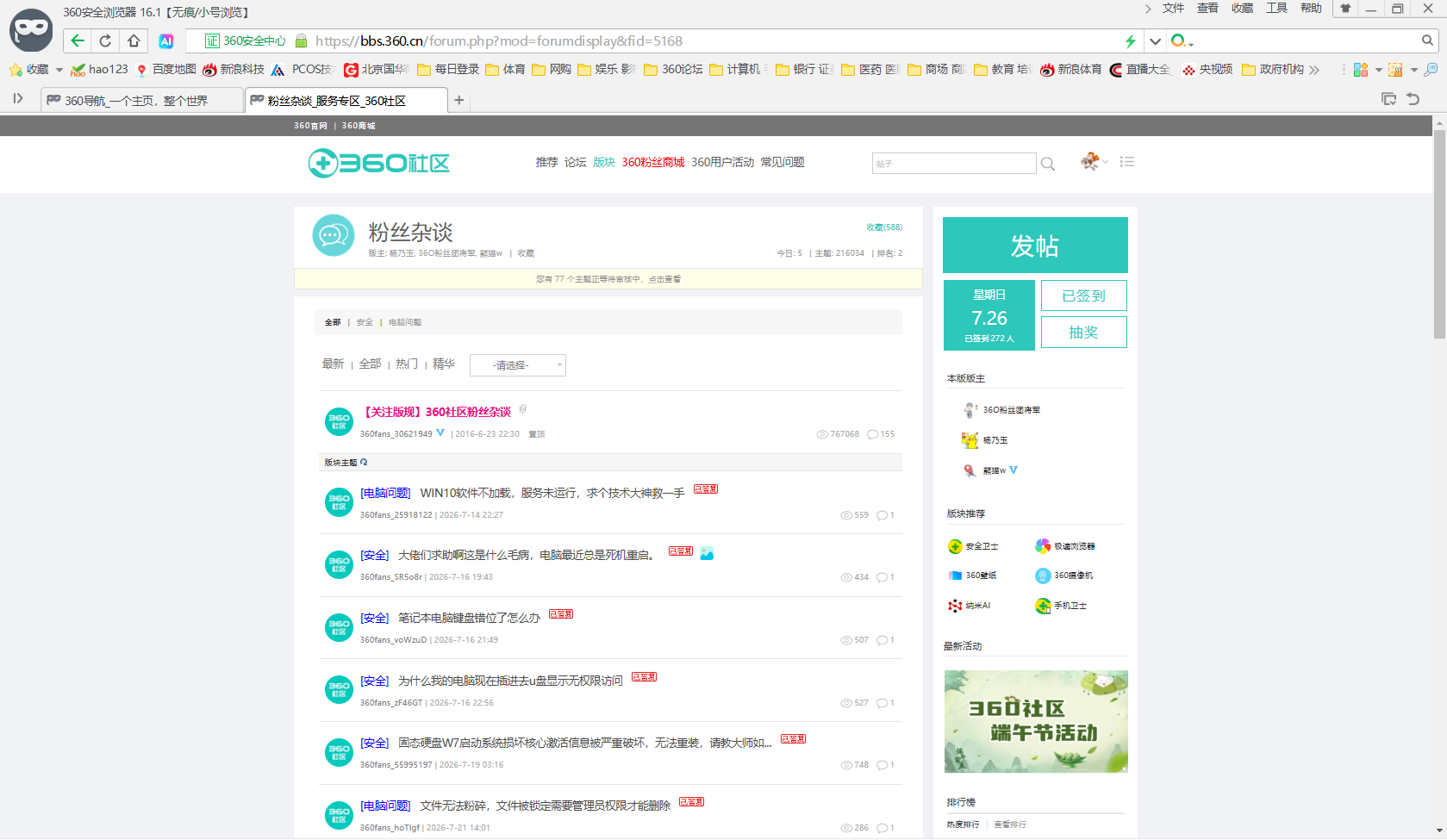This screenshot has width=1447, height=840.
Task: Reload the page with the refresh icon
Action: pos(105,40)
